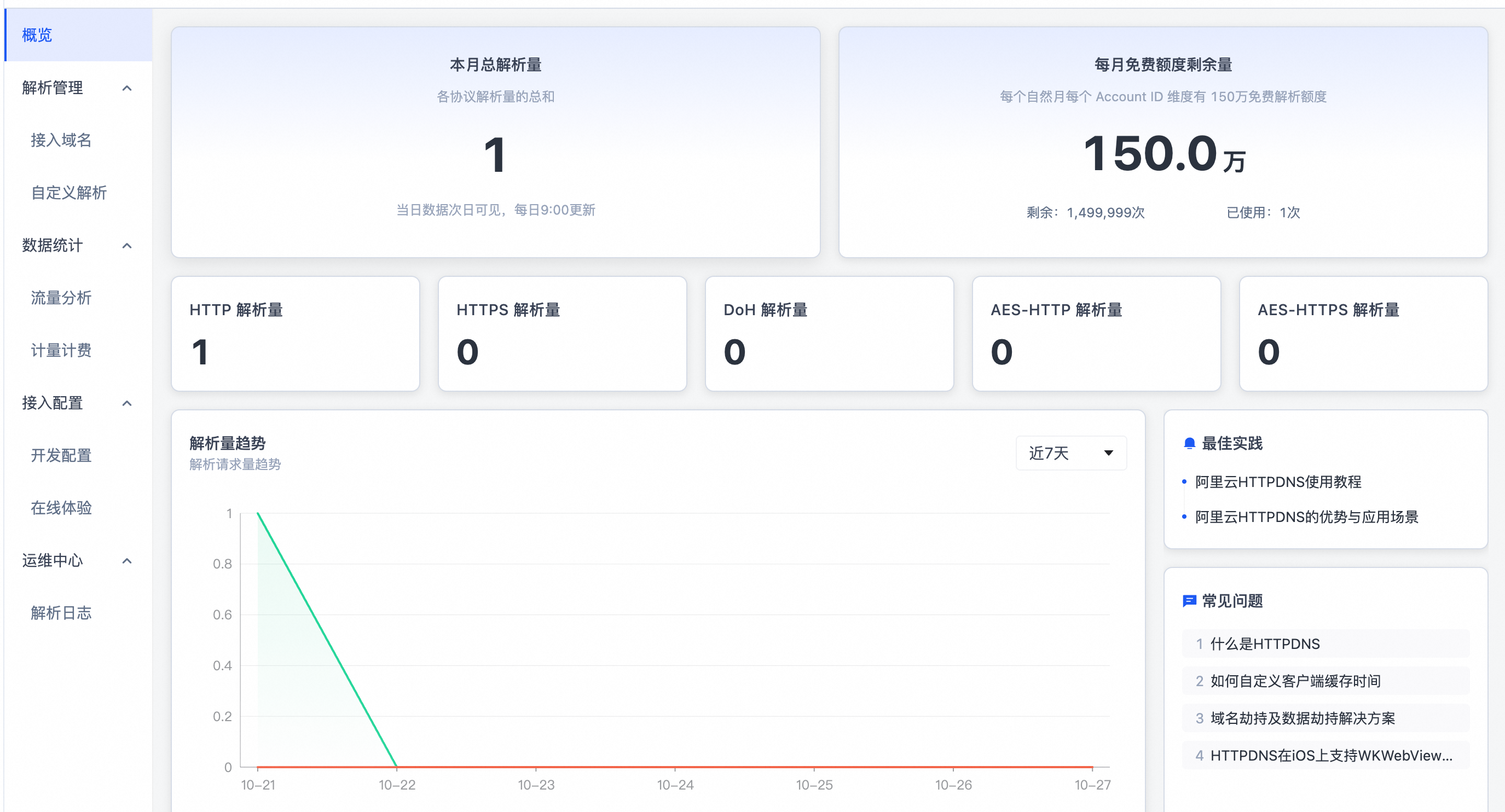Open 接入域名 menu item
This screenshot has width=1505, height=812.
(61, 140)
